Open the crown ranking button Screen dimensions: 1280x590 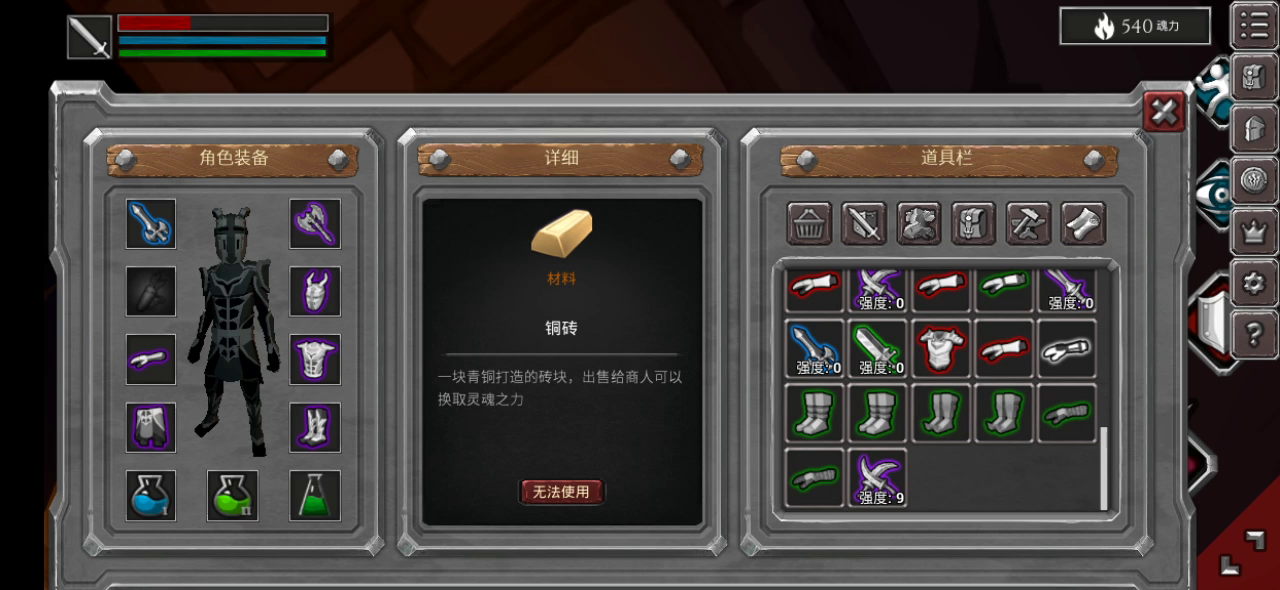pos(1254,232)
